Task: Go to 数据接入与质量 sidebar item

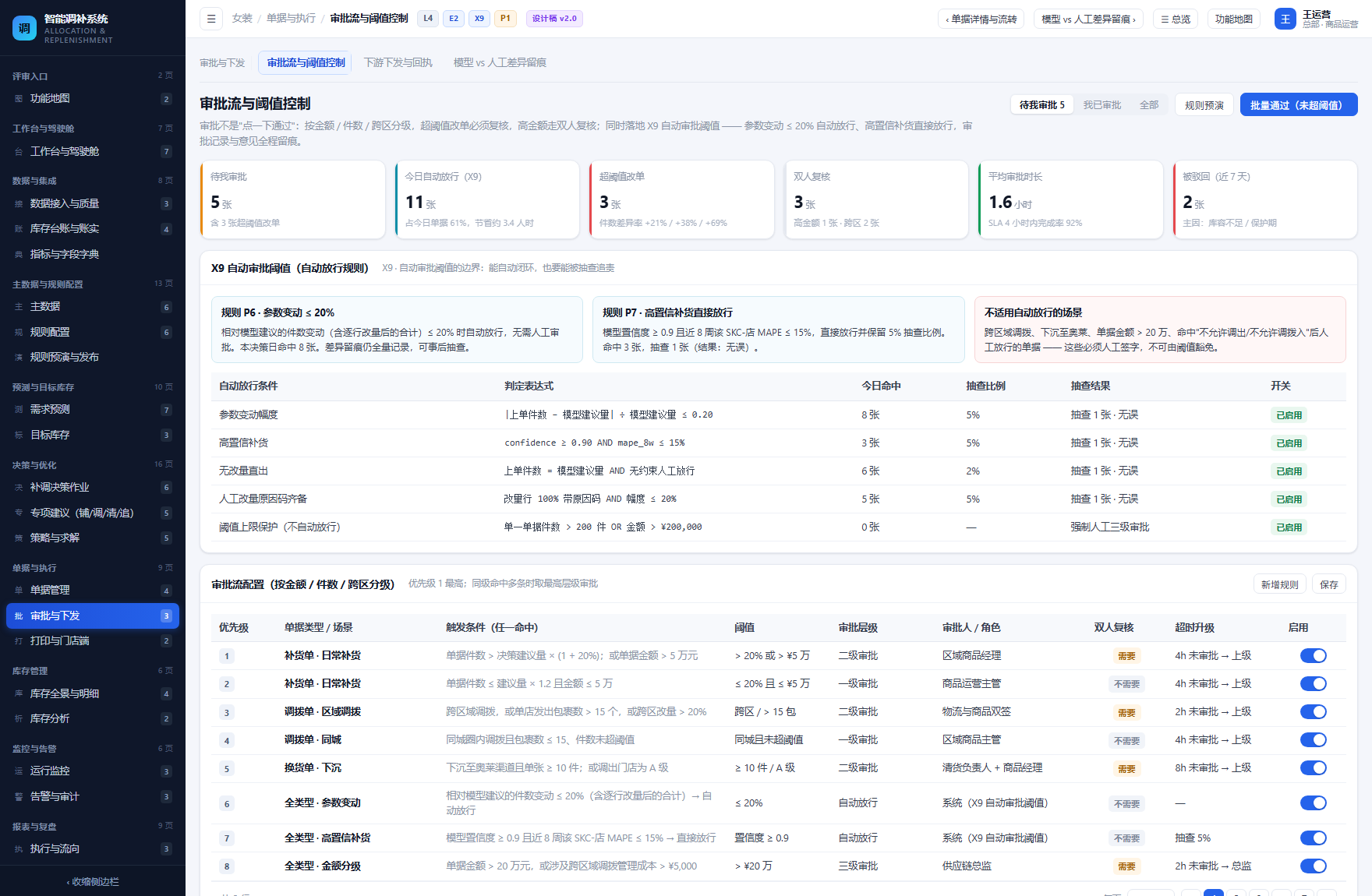Action: 93,203
